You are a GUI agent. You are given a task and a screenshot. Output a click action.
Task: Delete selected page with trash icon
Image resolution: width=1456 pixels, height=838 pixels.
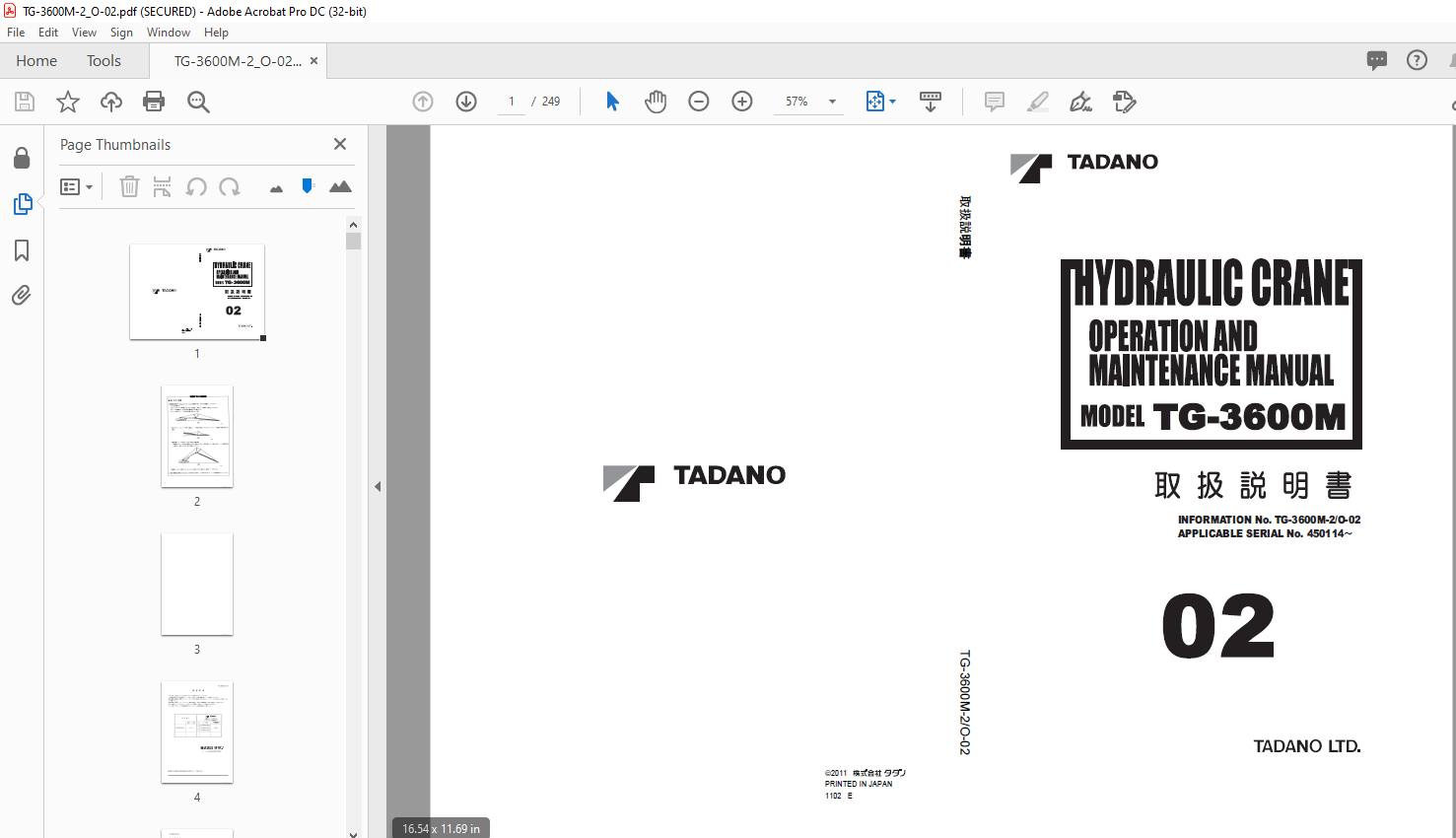click(x=129, y=186)
